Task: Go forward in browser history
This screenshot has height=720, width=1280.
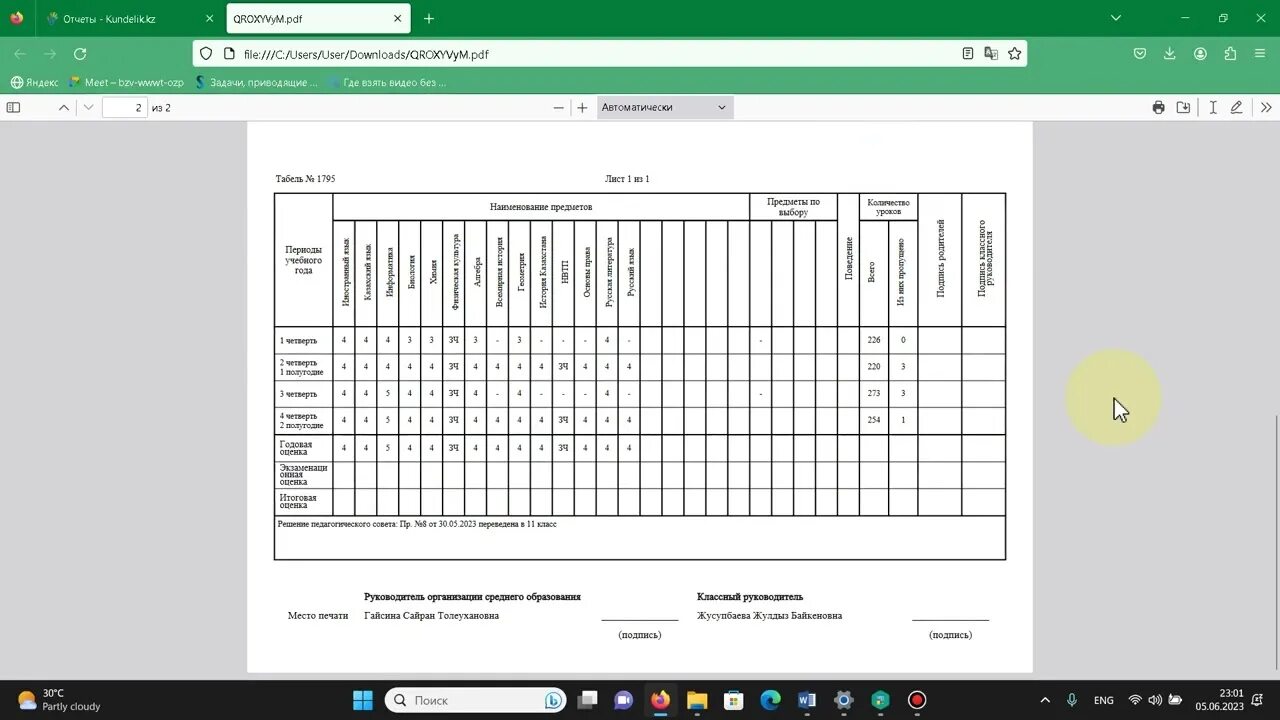Action: click(x=50, y=54)
